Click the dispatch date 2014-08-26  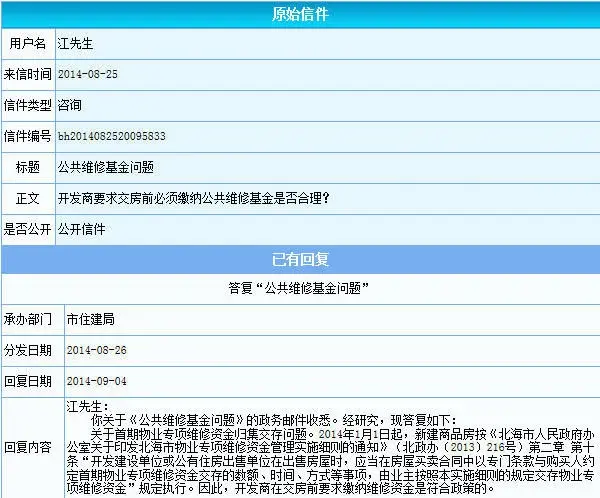pos(96,350)
